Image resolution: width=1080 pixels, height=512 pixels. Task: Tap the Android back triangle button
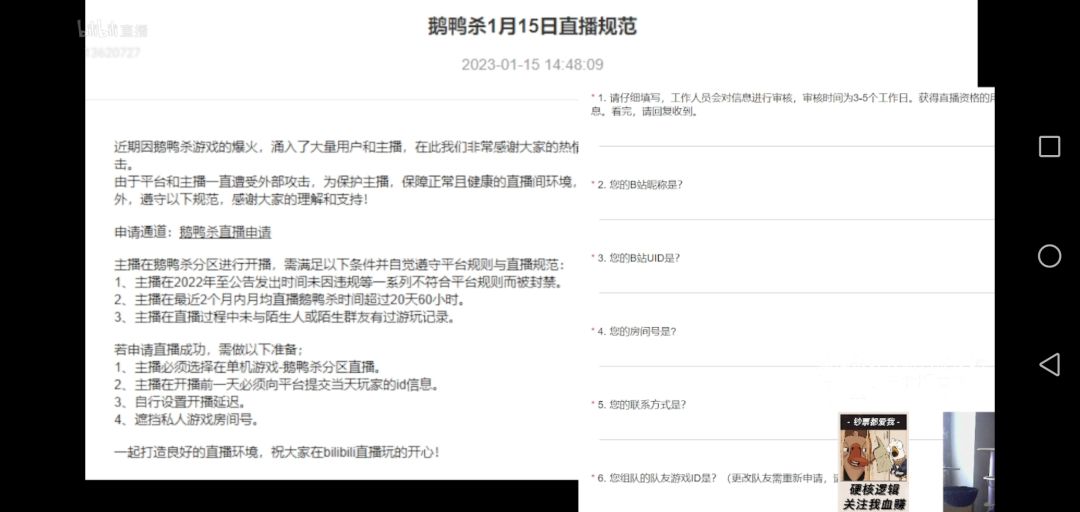pos(1049,365)
